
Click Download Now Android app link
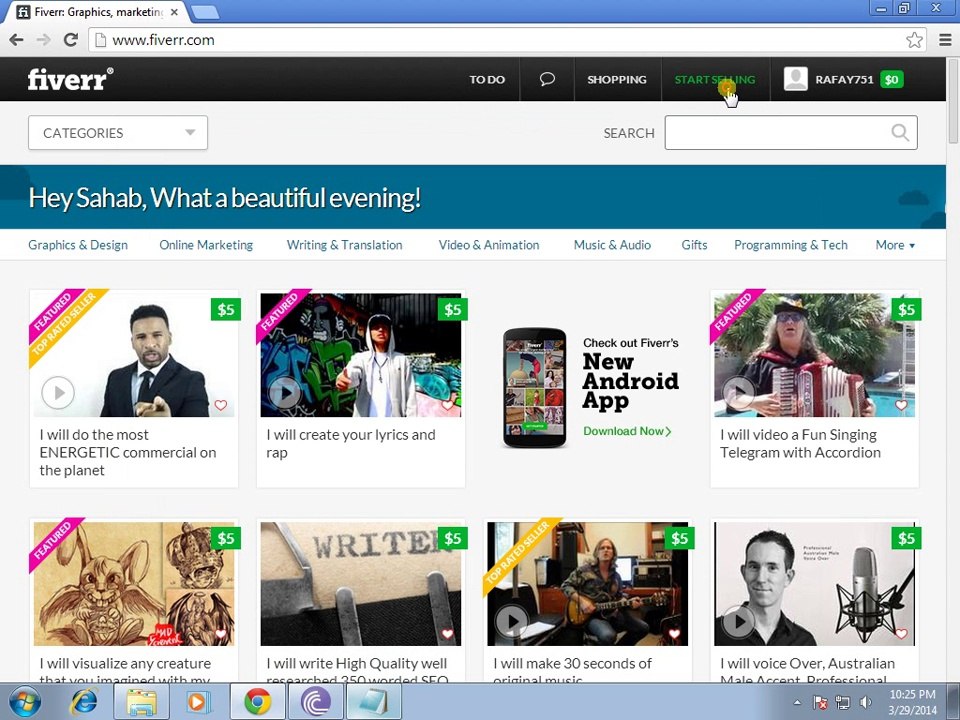coord(627,431)
